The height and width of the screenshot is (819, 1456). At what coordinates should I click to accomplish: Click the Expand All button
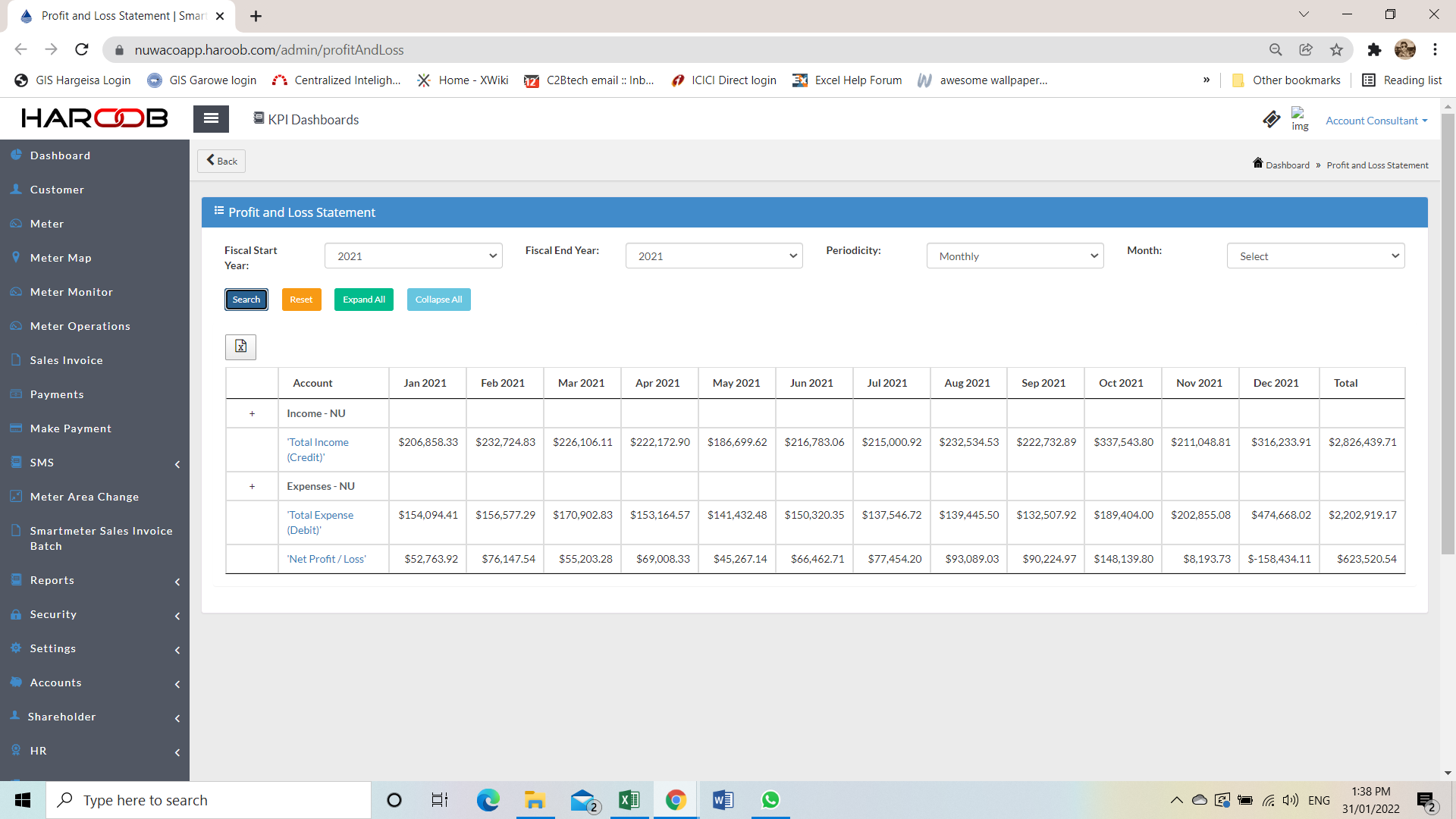click(x=364, y=300)
